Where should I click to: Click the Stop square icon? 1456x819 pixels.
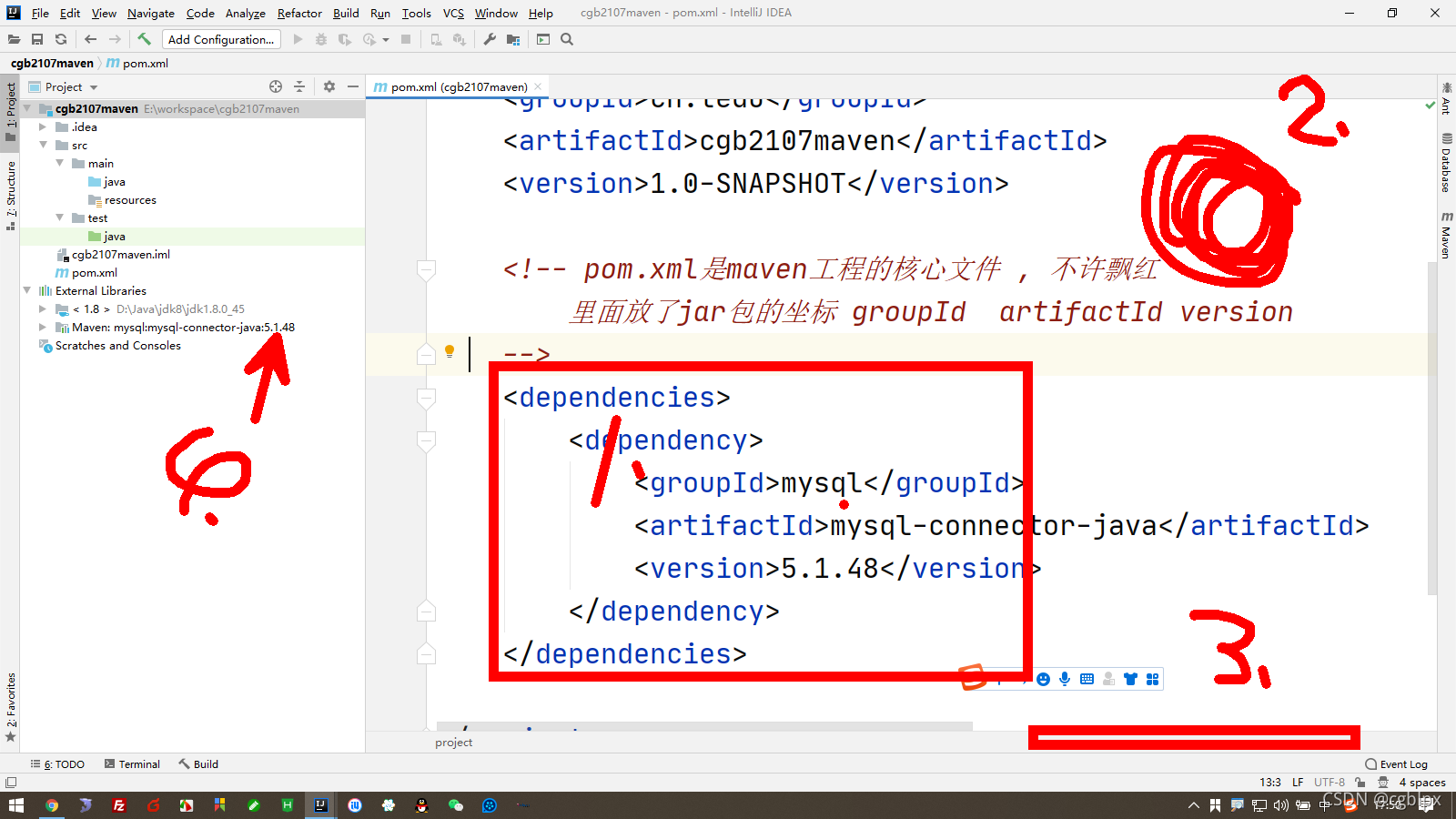coord(406,39)
